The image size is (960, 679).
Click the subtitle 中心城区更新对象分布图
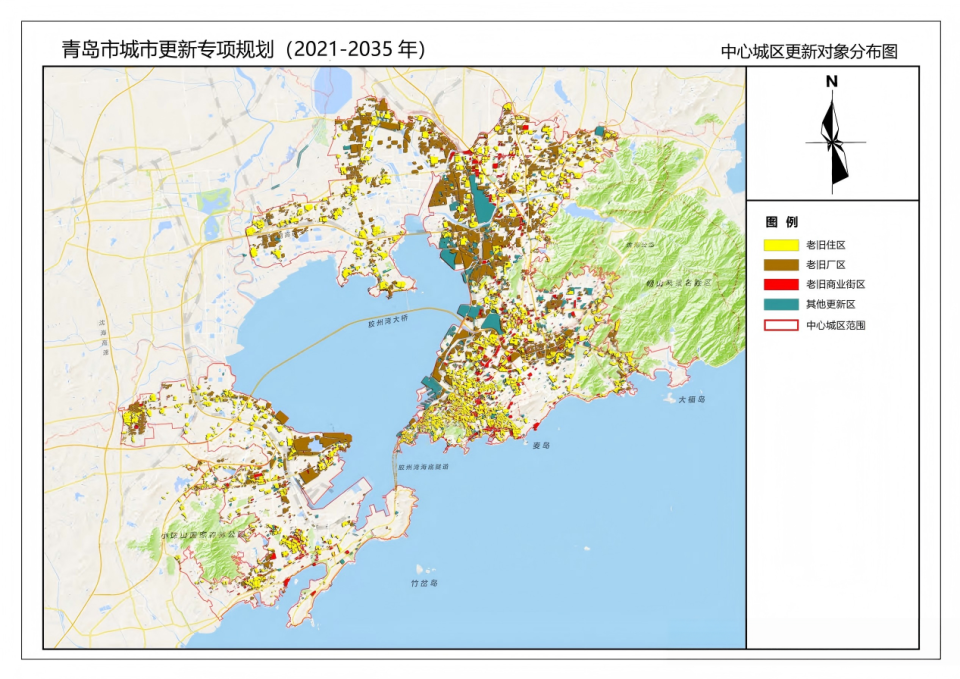(809, 51)
